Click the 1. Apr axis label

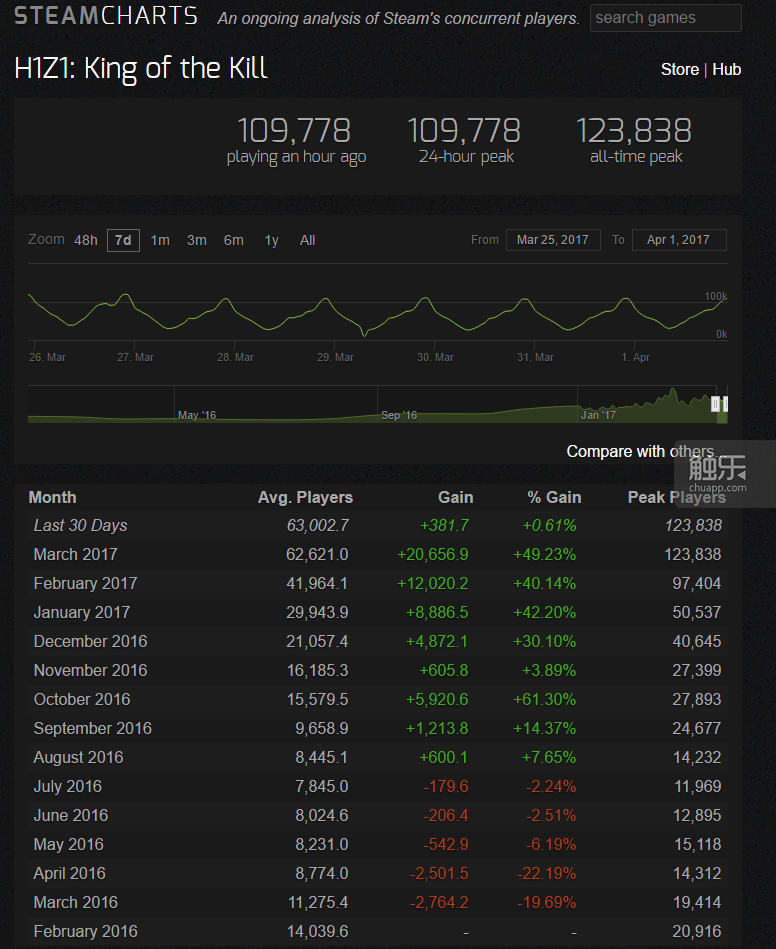[636, 358]
